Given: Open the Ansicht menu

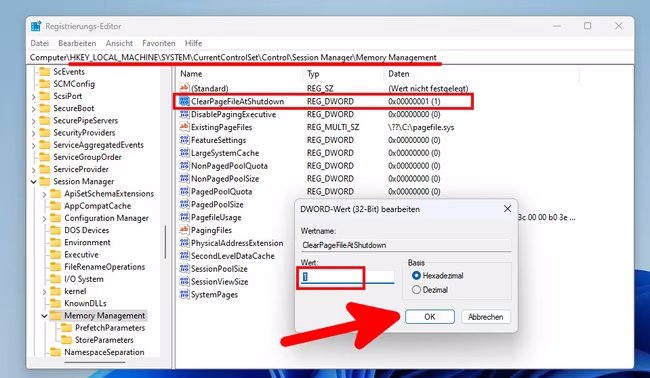Looking at the screenshot, I should pyautogui.click(x=119, y=43).
